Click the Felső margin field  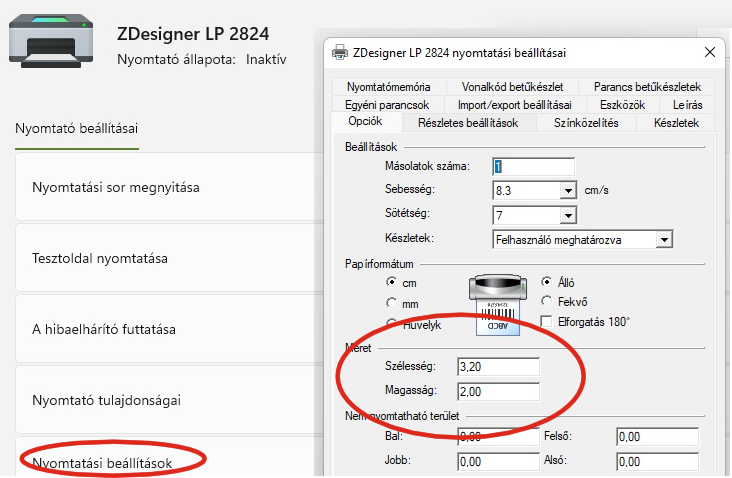tap(657, 437)
